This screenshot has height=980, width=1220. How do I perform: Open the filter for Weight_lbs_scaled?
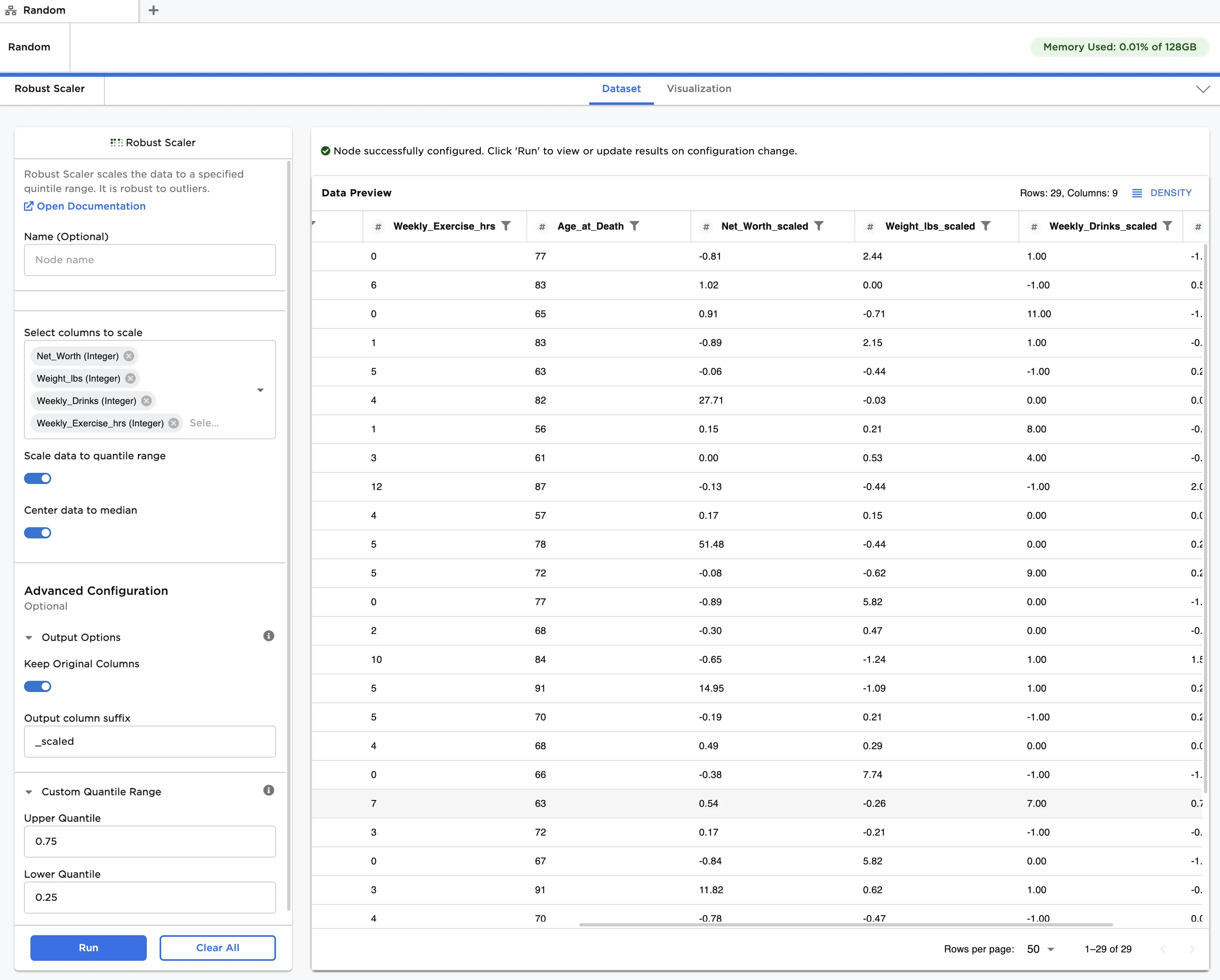click(x=986, y=226)
